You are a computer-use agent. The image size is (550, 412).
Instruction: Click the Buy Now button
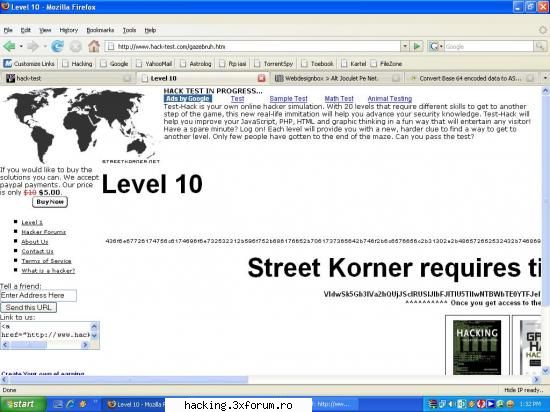coord(50,202)
